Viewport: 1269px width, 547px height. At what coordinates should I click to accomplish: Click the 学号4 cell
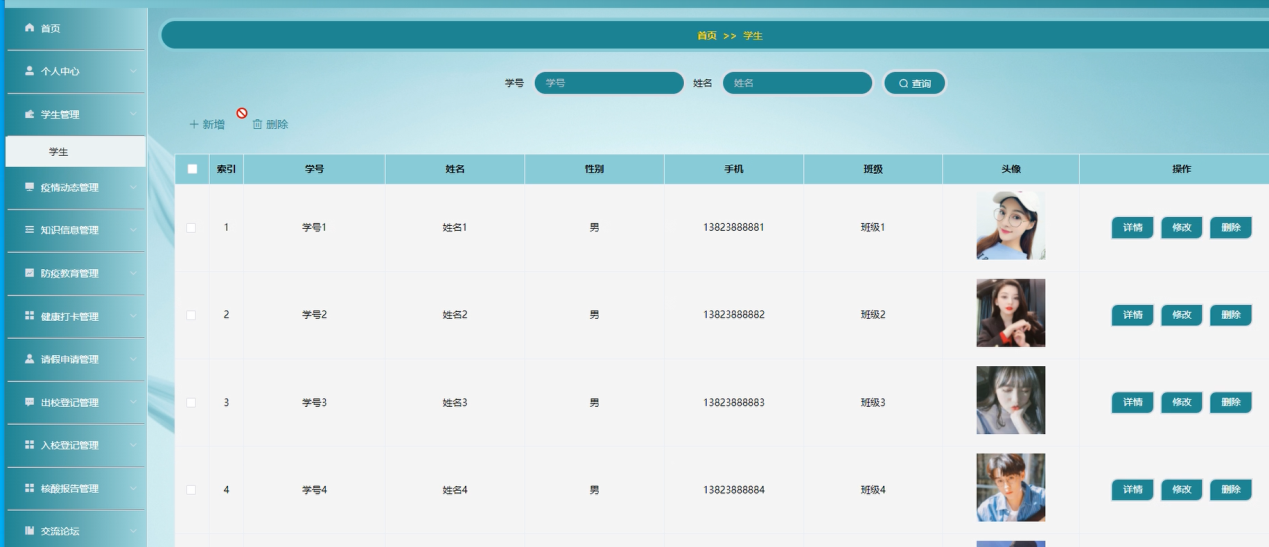coord(315,490)
